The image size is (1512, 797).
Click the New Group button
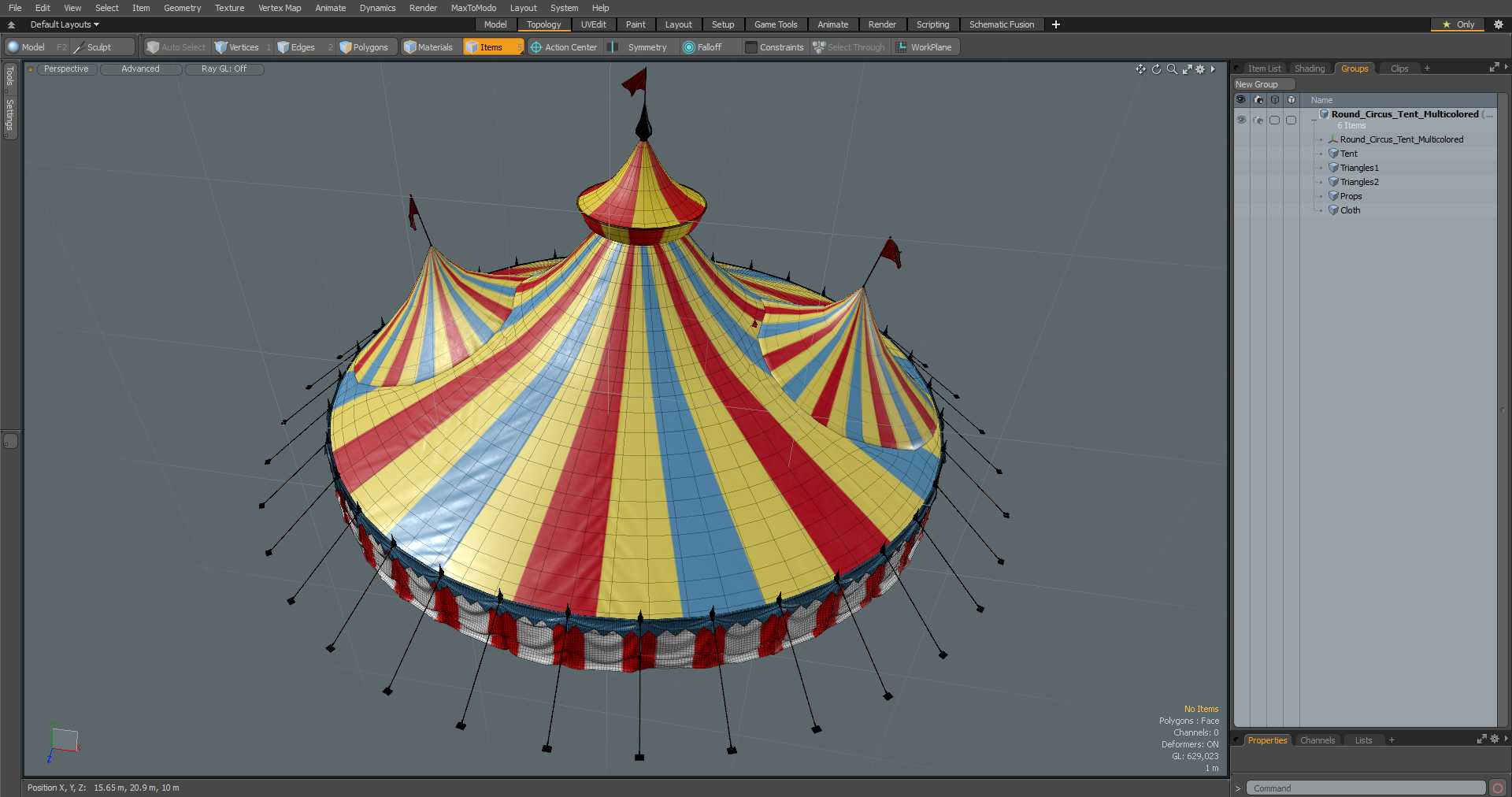pos(1263,84)
